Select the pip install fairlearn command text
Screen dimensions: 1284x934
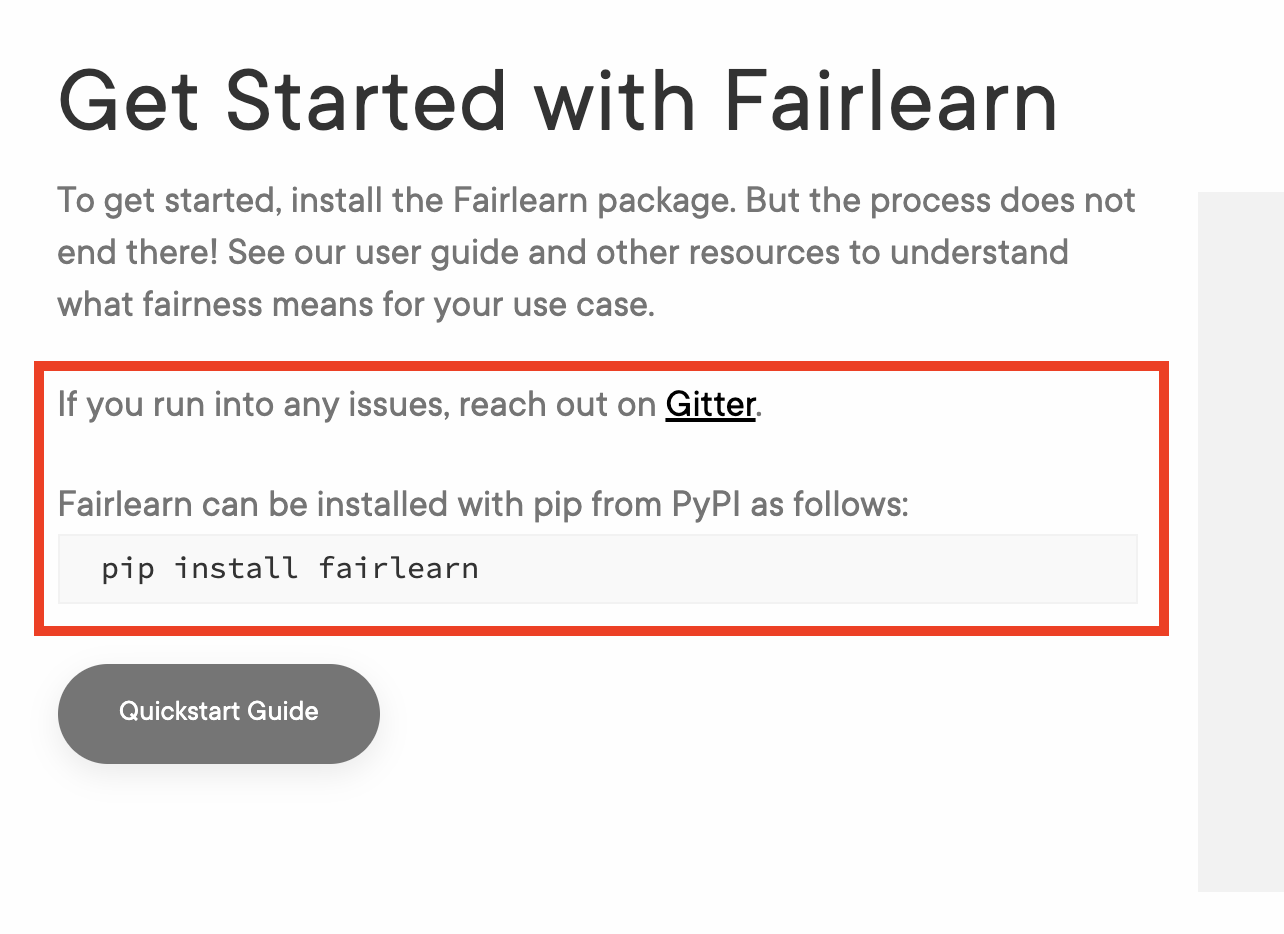289,568
